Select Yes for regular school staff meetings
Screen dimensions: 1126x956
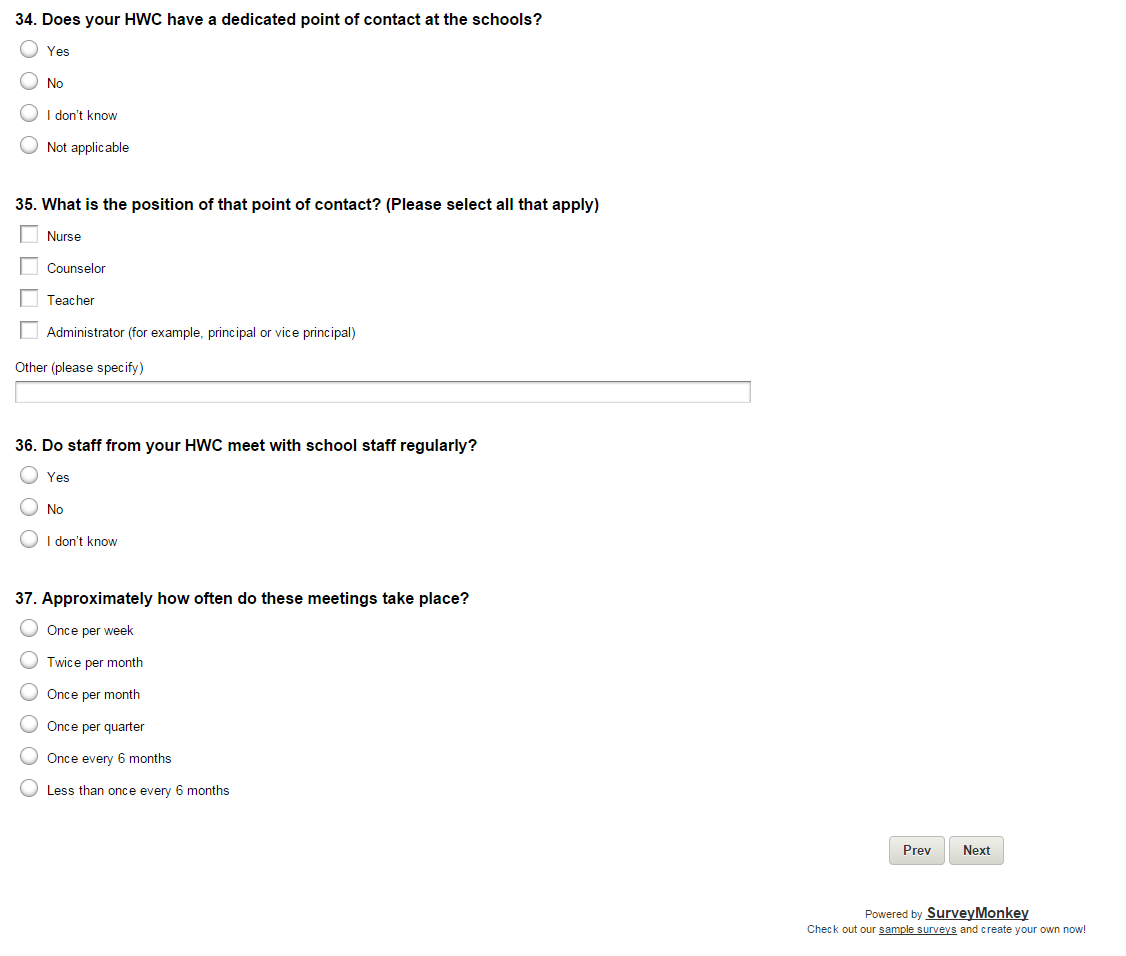coord(29,476)
